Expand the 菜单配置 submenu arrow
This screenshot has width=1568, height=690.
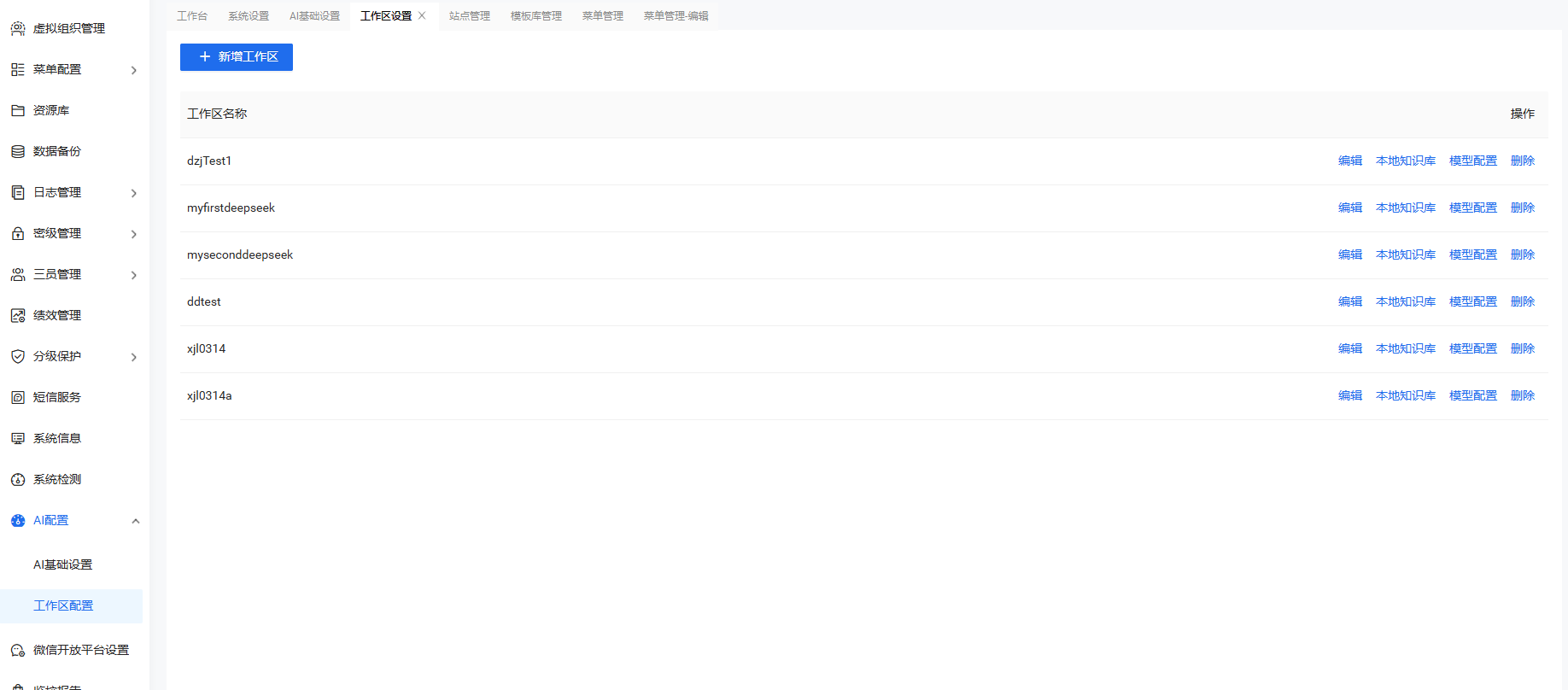(134, 70)
